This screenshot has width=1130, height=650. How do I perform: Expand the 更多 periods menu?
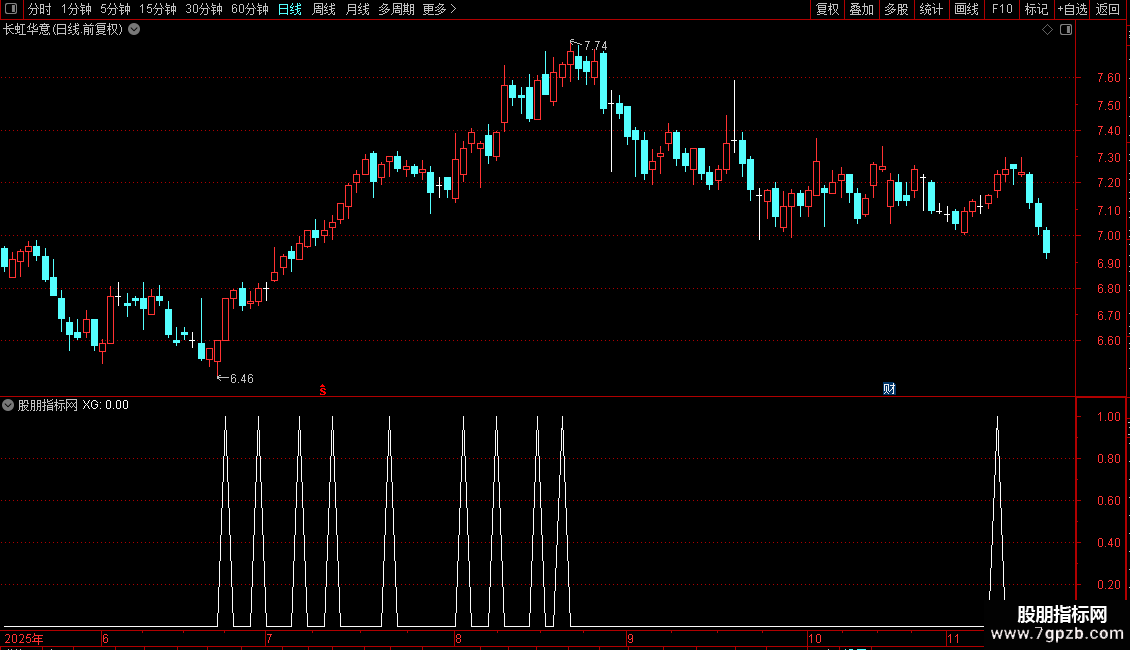[x=439, y=9]
